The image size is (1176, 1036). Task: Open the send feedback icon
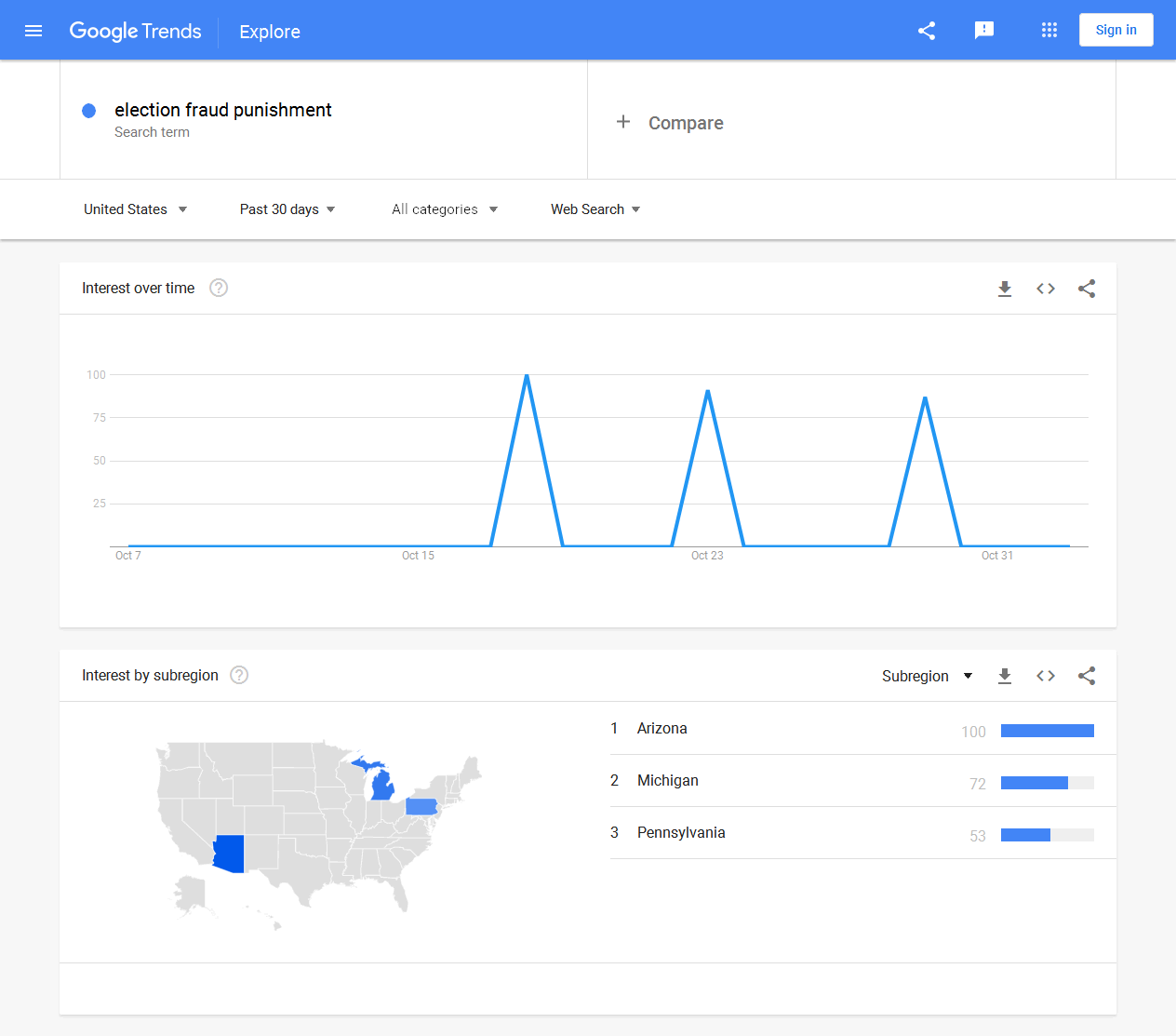tap(983, 31)
